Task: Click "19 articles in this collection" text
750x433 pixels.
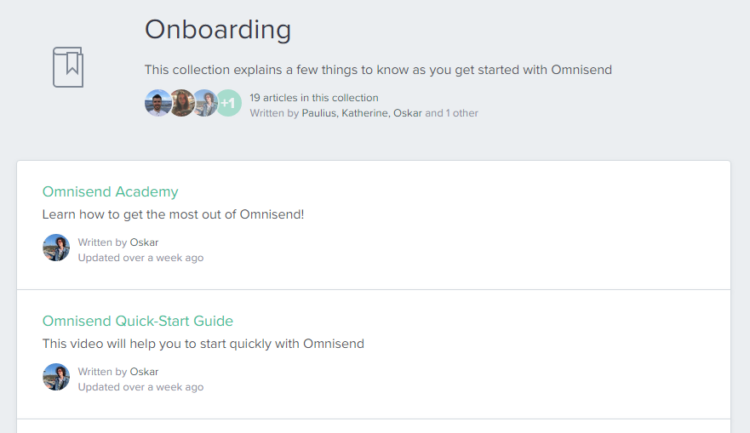Action: click(x=314, y=98)
